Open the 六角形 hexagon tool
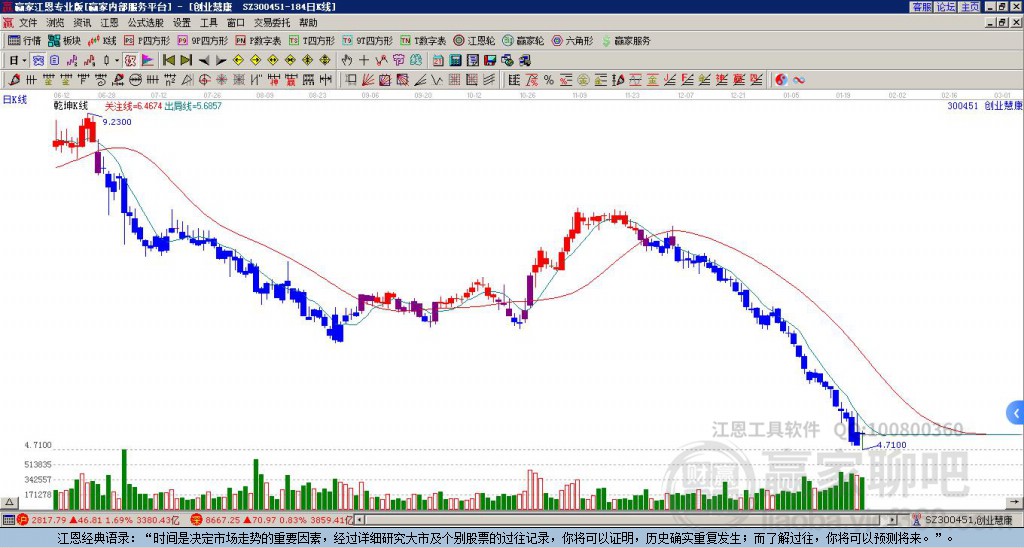The image size is (1024, 548). click(573, 40)
